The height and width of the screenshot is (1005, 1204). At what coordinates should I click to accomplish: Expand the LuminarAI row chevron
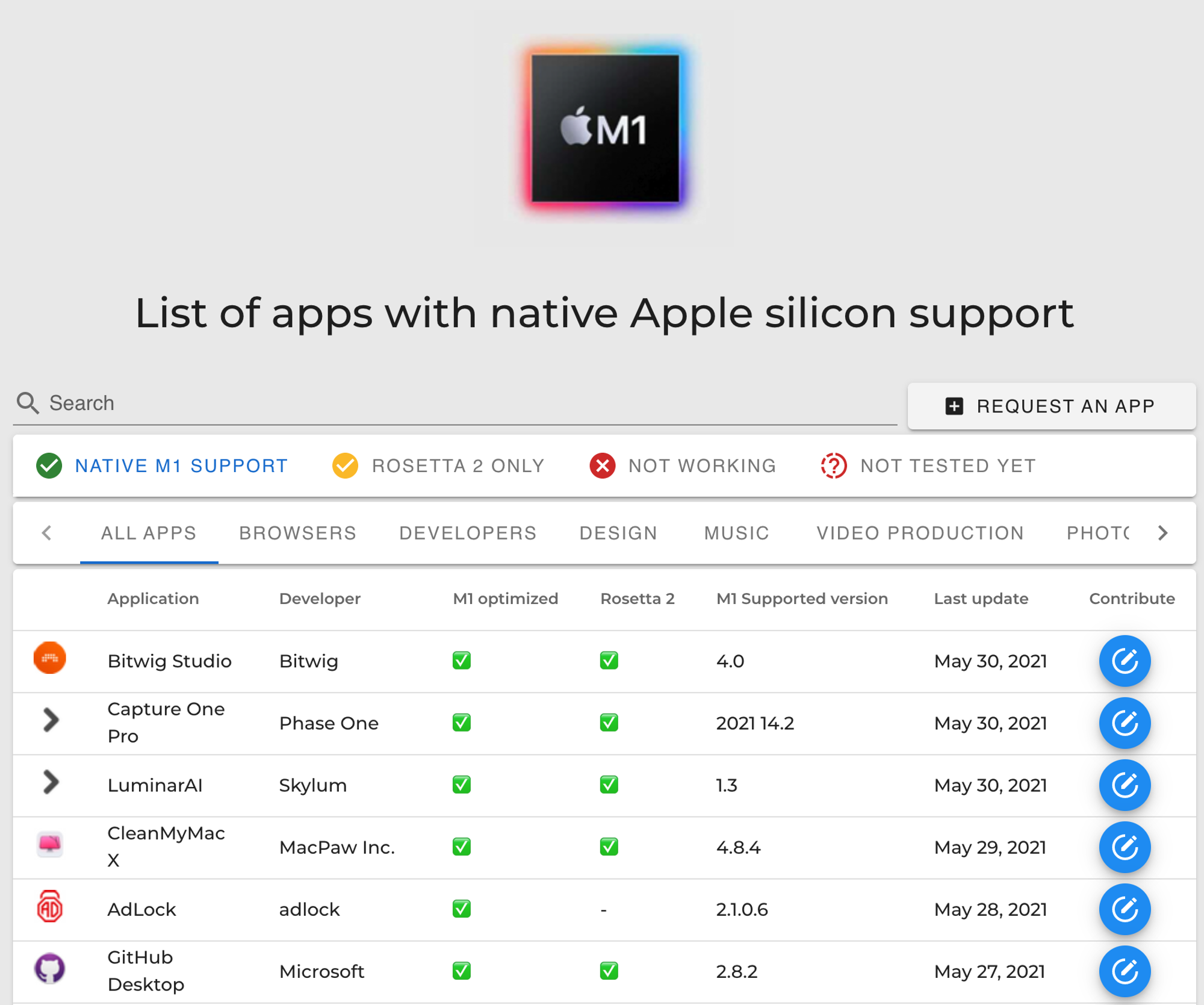coord(51,782)
